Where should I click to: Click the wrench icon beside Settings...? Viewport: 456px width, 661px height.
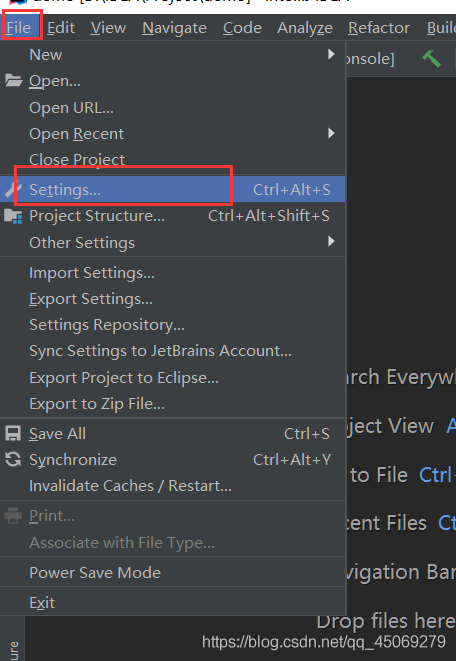(10, 190)
